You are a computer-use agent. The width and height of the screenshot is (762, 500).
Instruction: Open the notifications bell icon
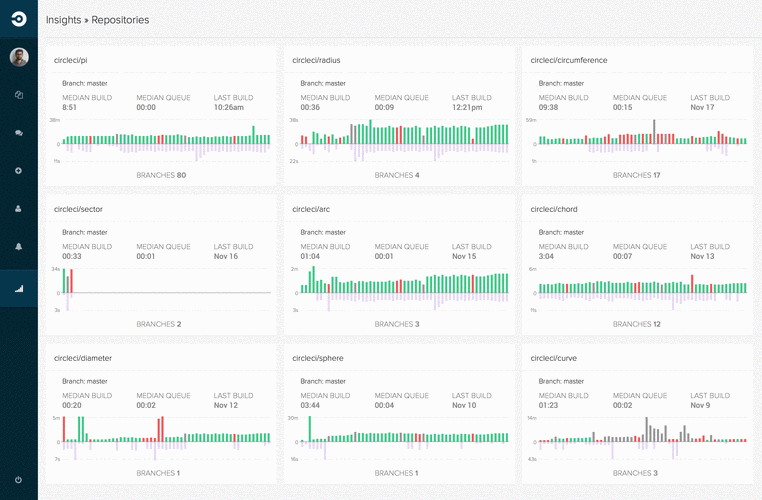pyautogui.click(x=19, y=246)
